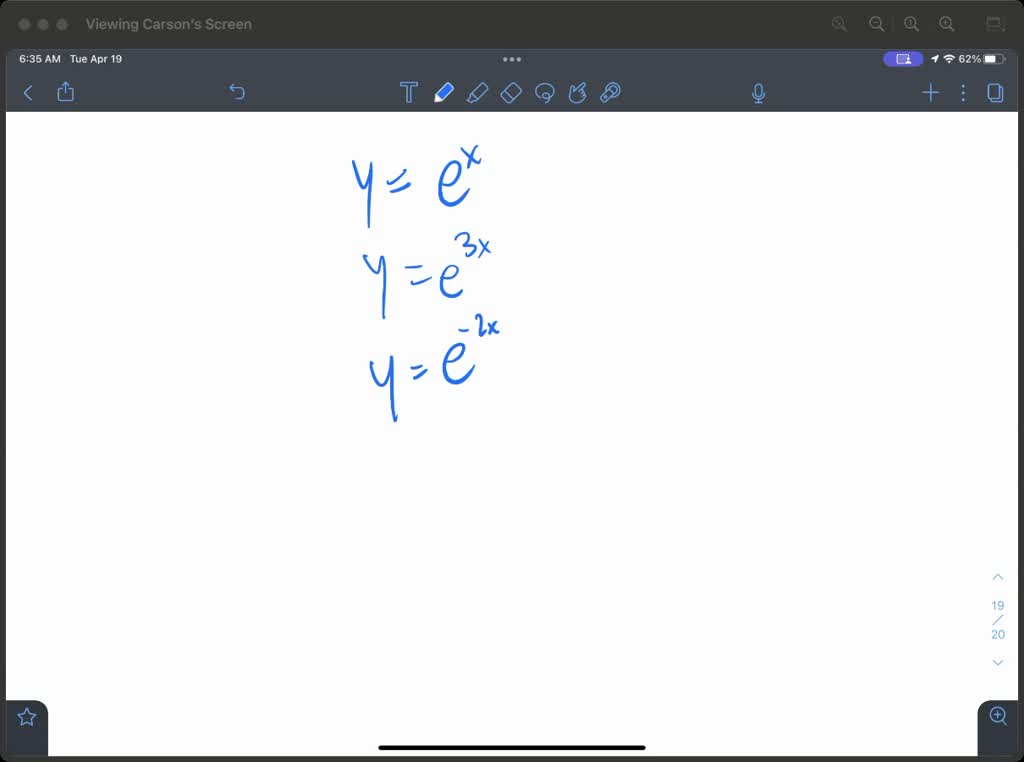Open the page overview icon
This screenshot has height=762, width=1024.
tap(994, 92)
